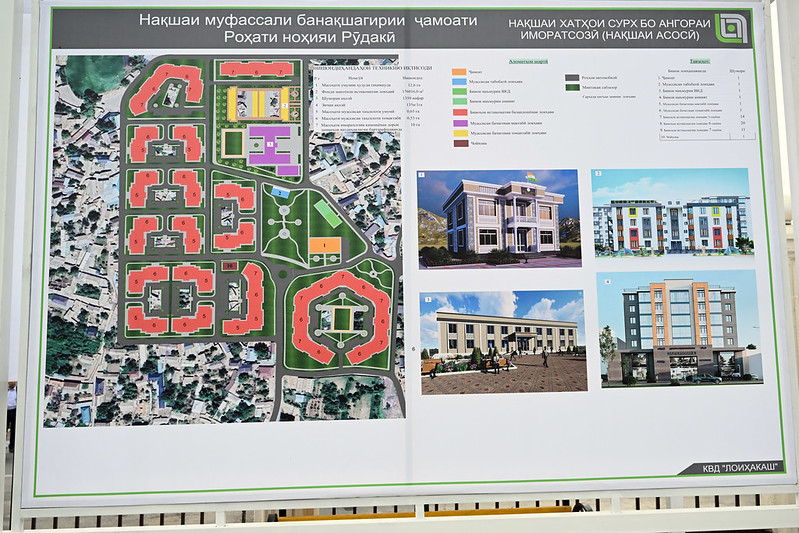Open rendering 1 of the two-story building with flag
Viewport: 799px width, 533px height.
tap(498, 218)
